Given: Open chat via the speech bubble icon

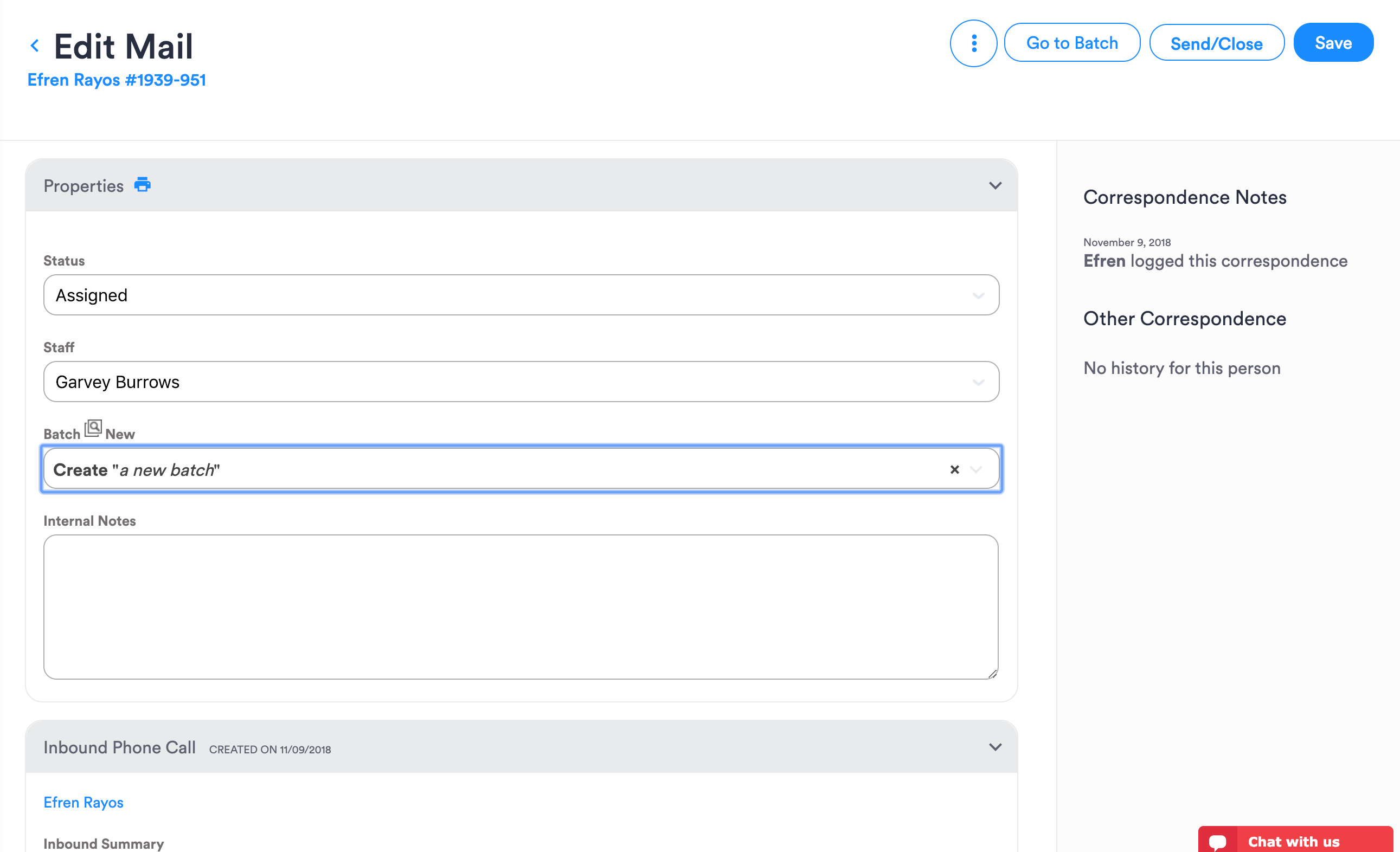Looking at the screenshot, I should (x=1219, y=841).
